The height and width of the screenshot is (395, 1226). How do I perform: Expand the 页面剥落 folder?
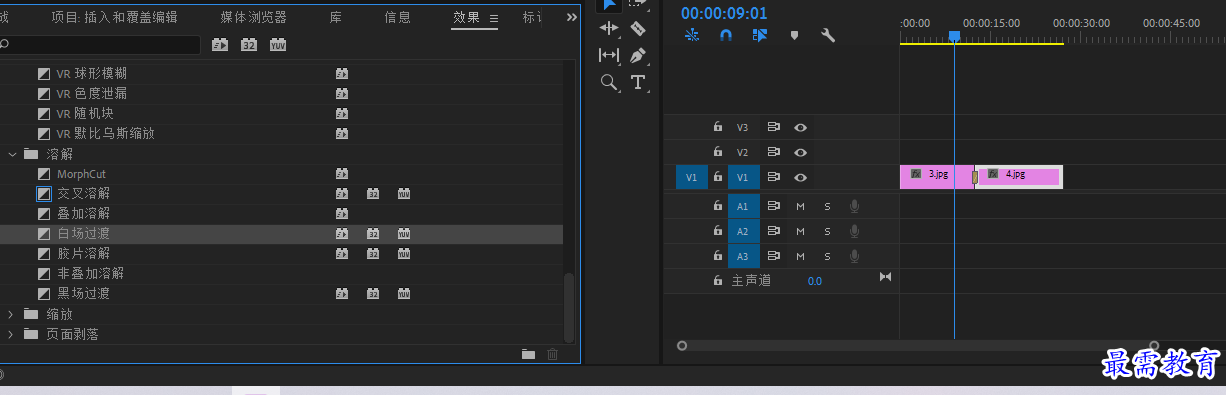(x=12, y=334)
